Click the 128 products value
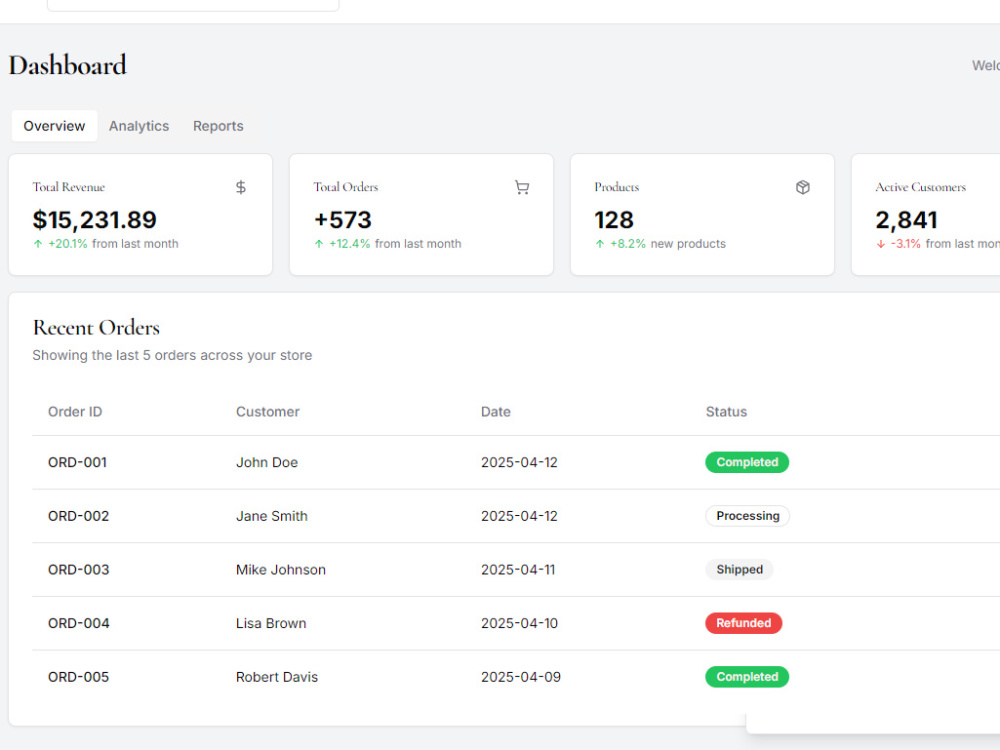The image size is (1000, 750). point(614,219)
